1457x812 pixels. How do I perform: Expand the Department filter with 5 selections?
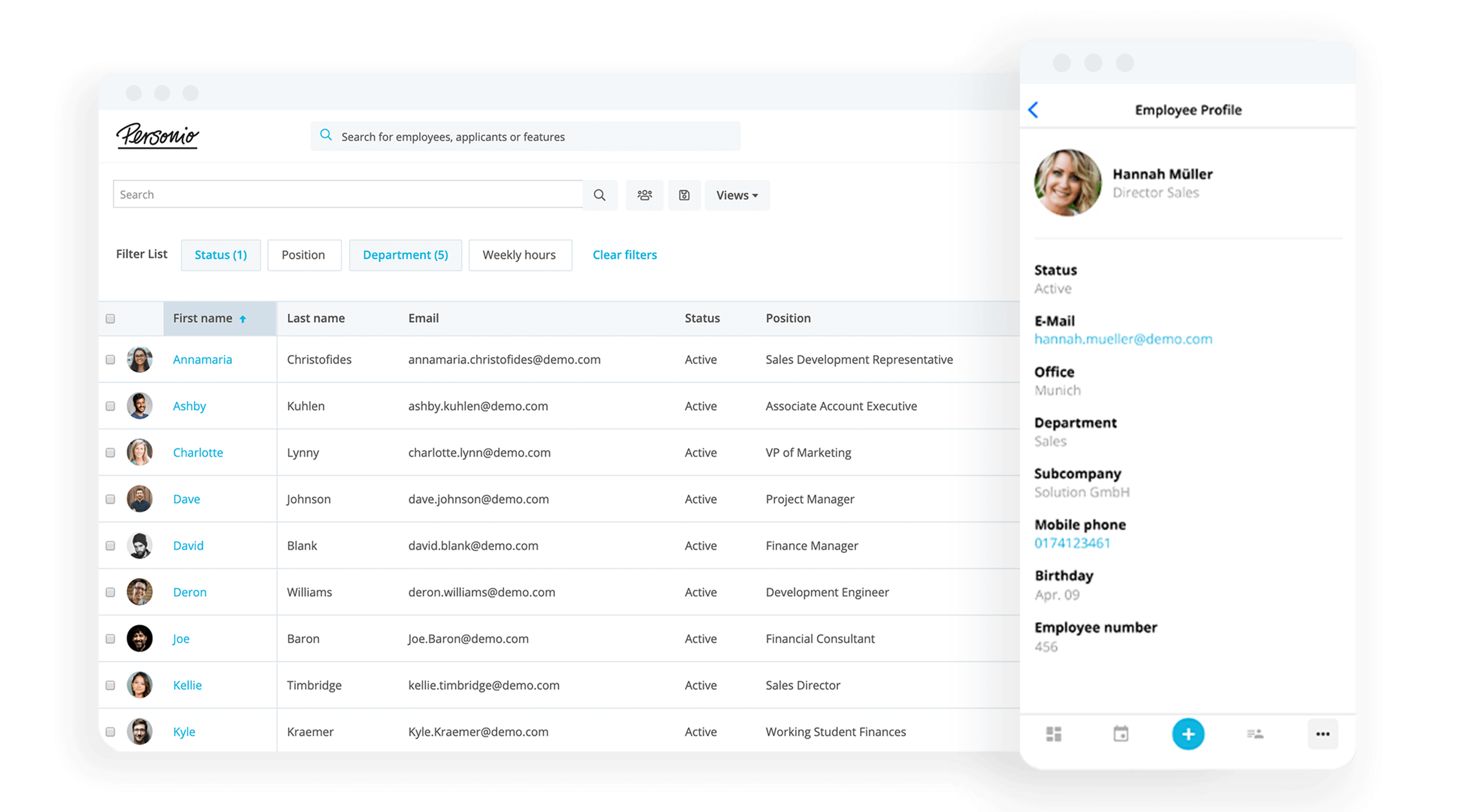click(404, 255)
